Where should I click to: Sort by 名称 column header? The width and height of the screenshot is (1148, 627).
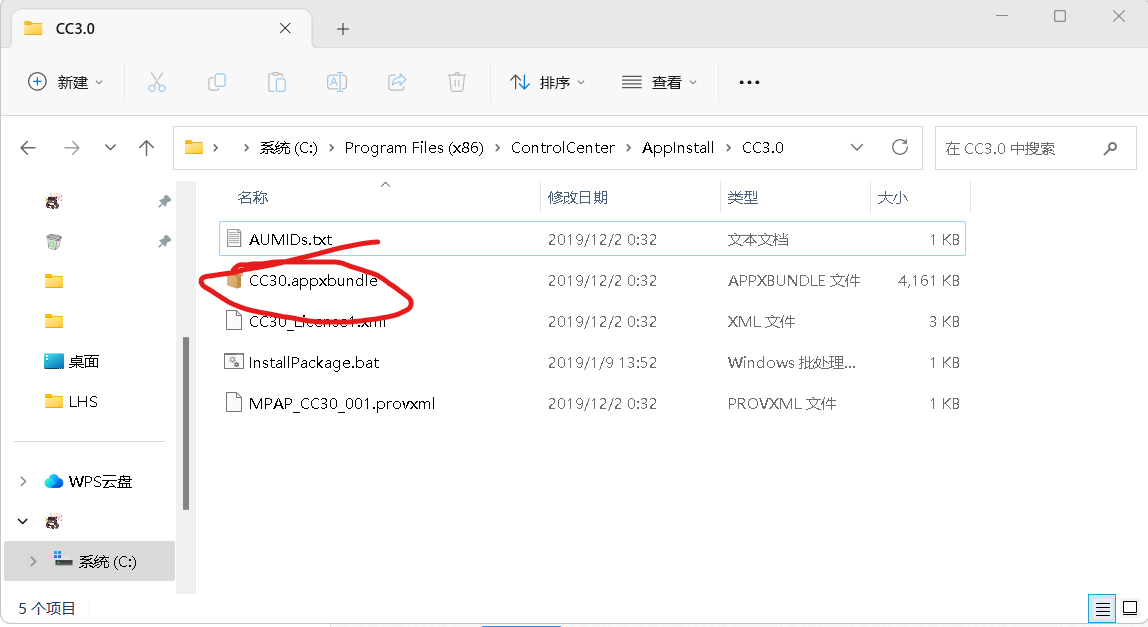pos(253,197)
